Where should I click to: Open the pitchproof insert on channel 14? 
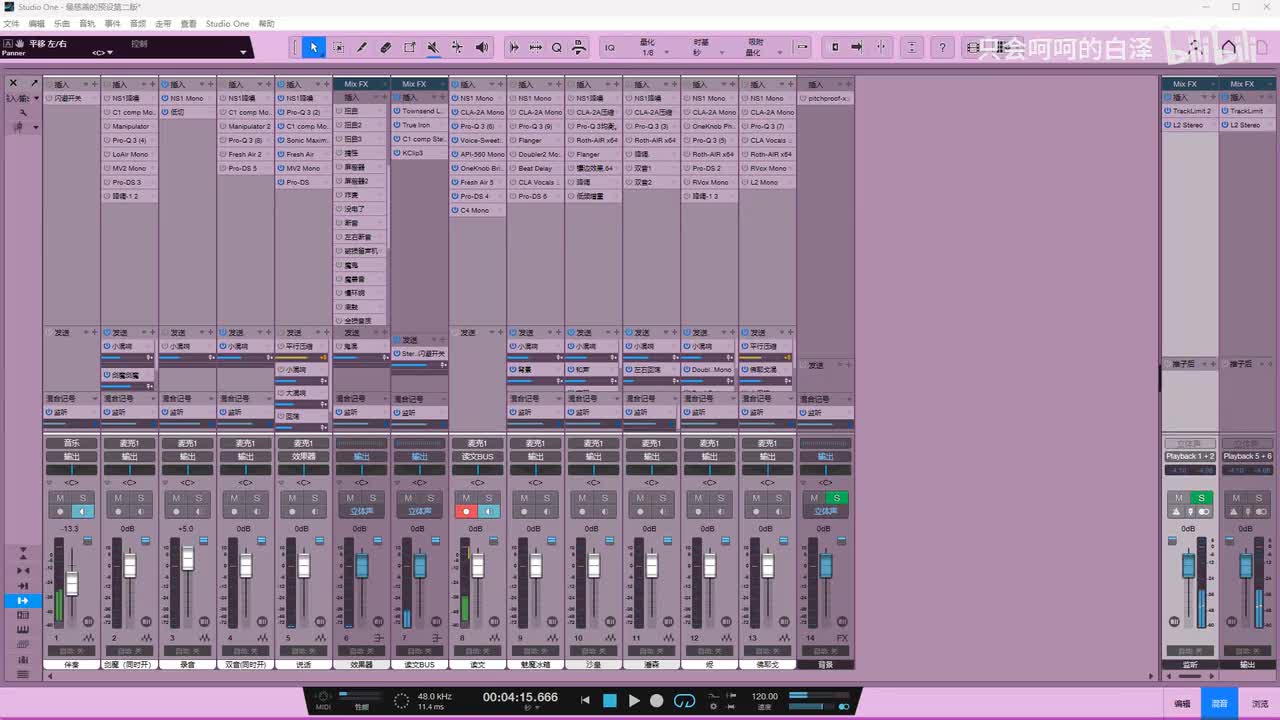pos(826,98)
